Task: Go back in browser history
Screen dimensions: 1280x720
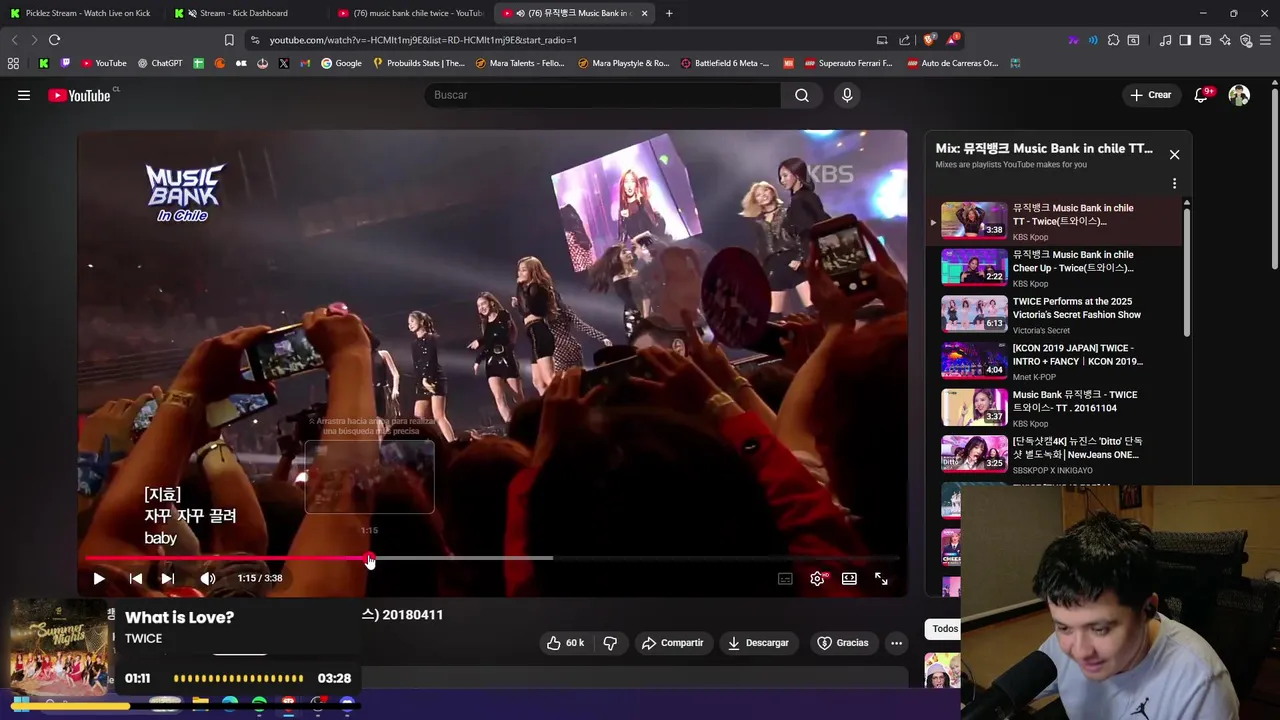Action: pyautogui.click(x=14, y=40)
